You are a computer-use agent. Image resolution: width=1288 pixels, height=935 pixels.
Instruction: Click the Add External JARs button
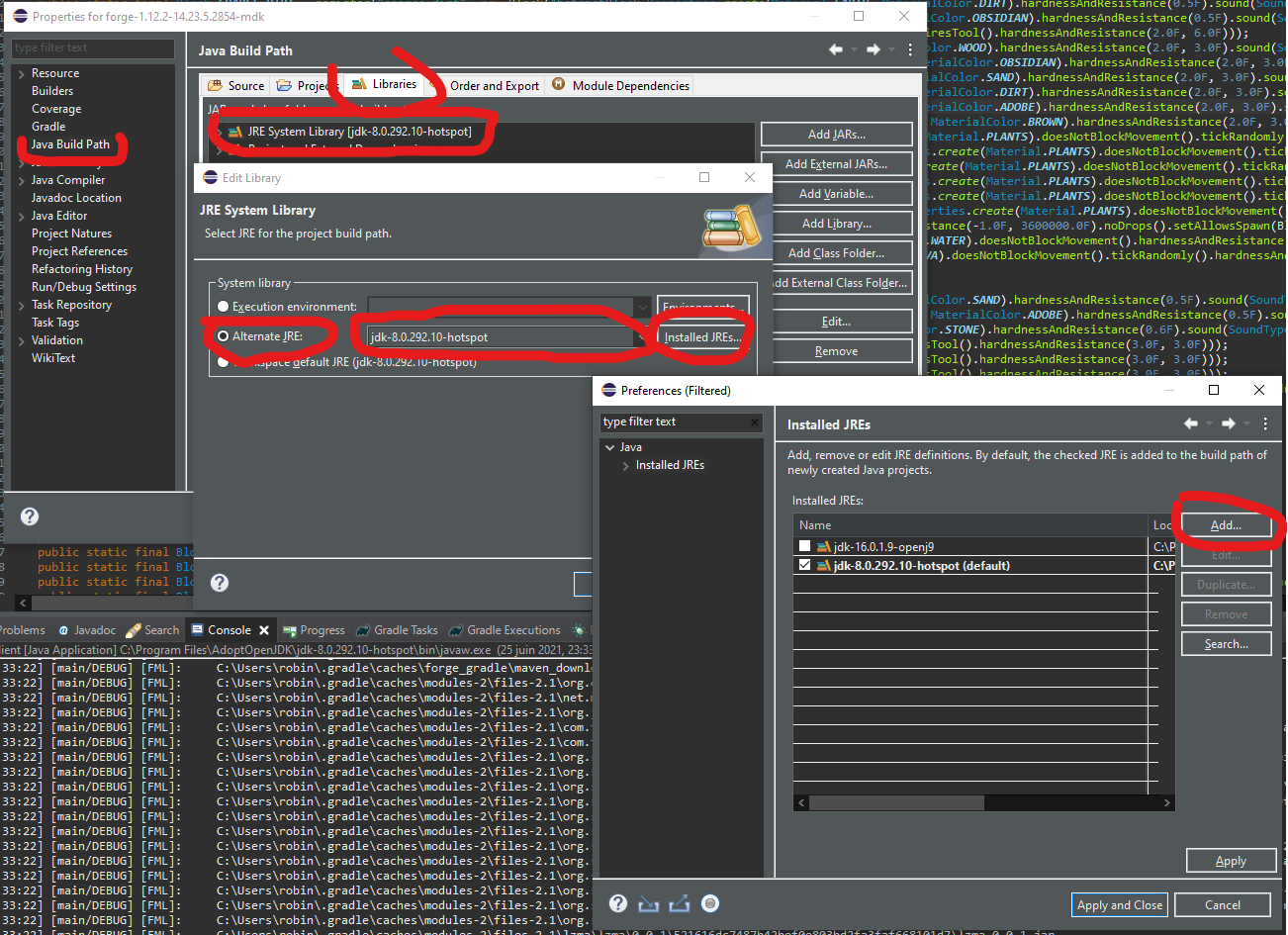[x=836, y=164]
